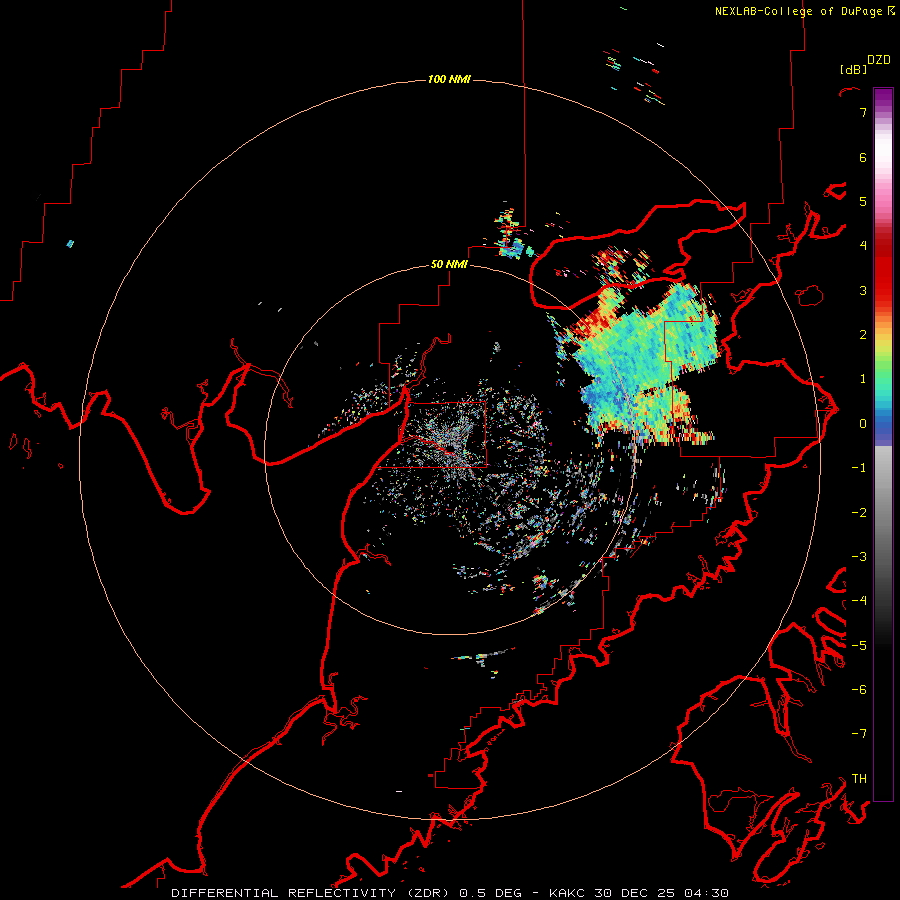Click the -4 value on color scale
Image resolution: width=900 pixels, height=900 pixels.
(859, 601)
